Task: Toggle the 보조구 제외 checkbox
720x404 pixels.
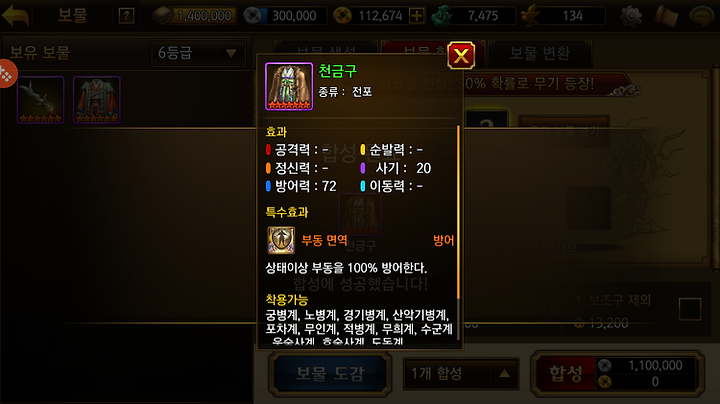Action: click(690, 309)
